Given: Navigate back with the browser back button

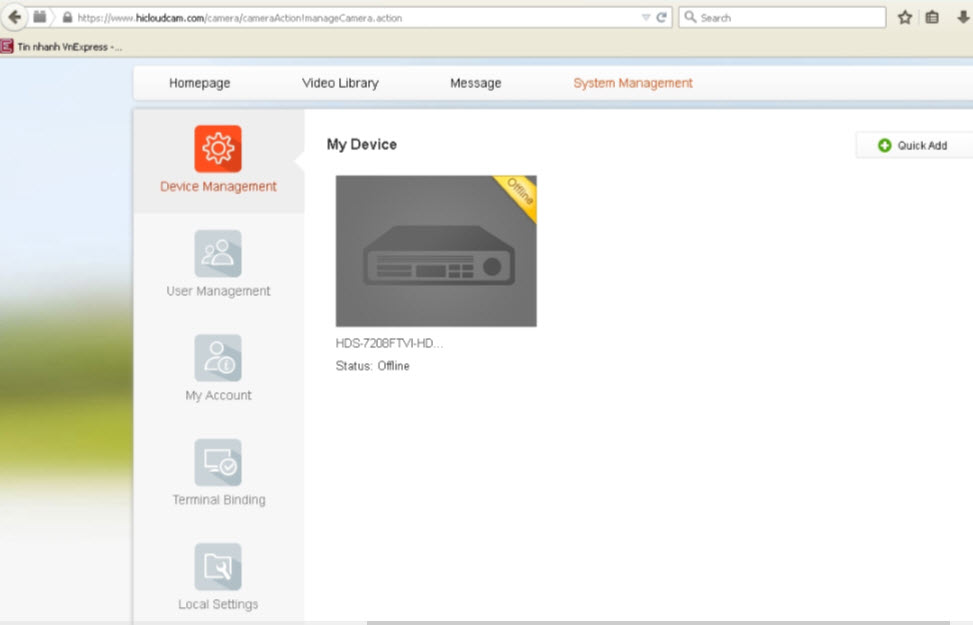Looking at the screenshot, I should pos(13,17).
